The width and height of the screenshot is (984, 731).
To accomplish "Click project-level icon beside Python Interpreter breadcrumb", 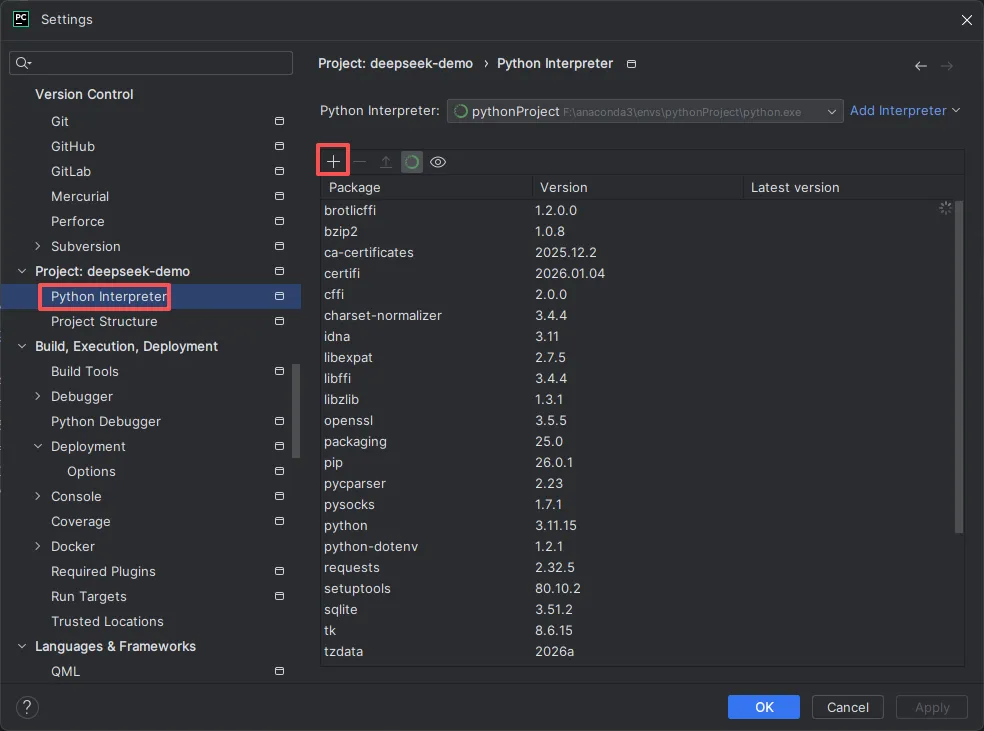I will (x=631, y=64).
